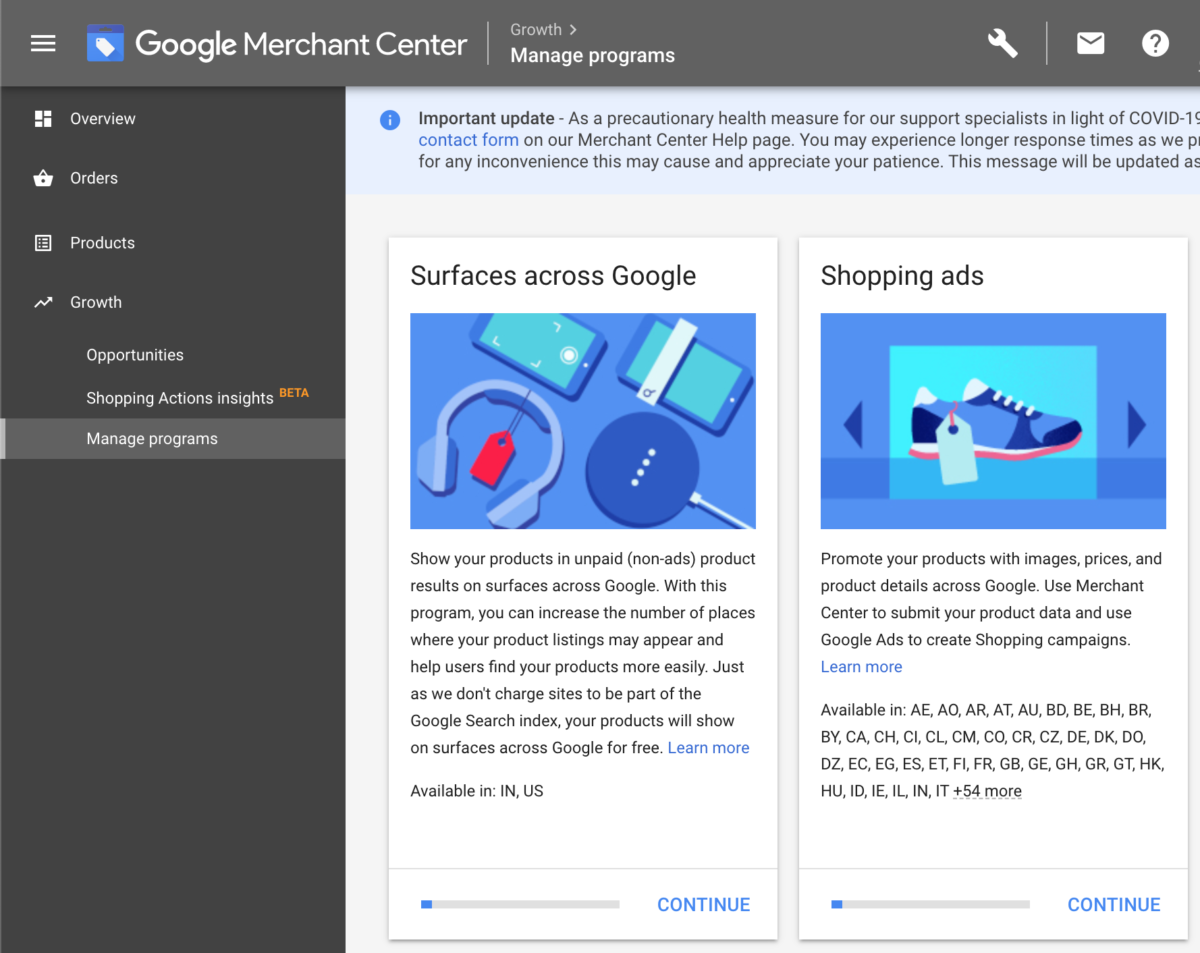Expand the +54 more countries list
This screenshot has width=1200, height=953.
point(987,790)
